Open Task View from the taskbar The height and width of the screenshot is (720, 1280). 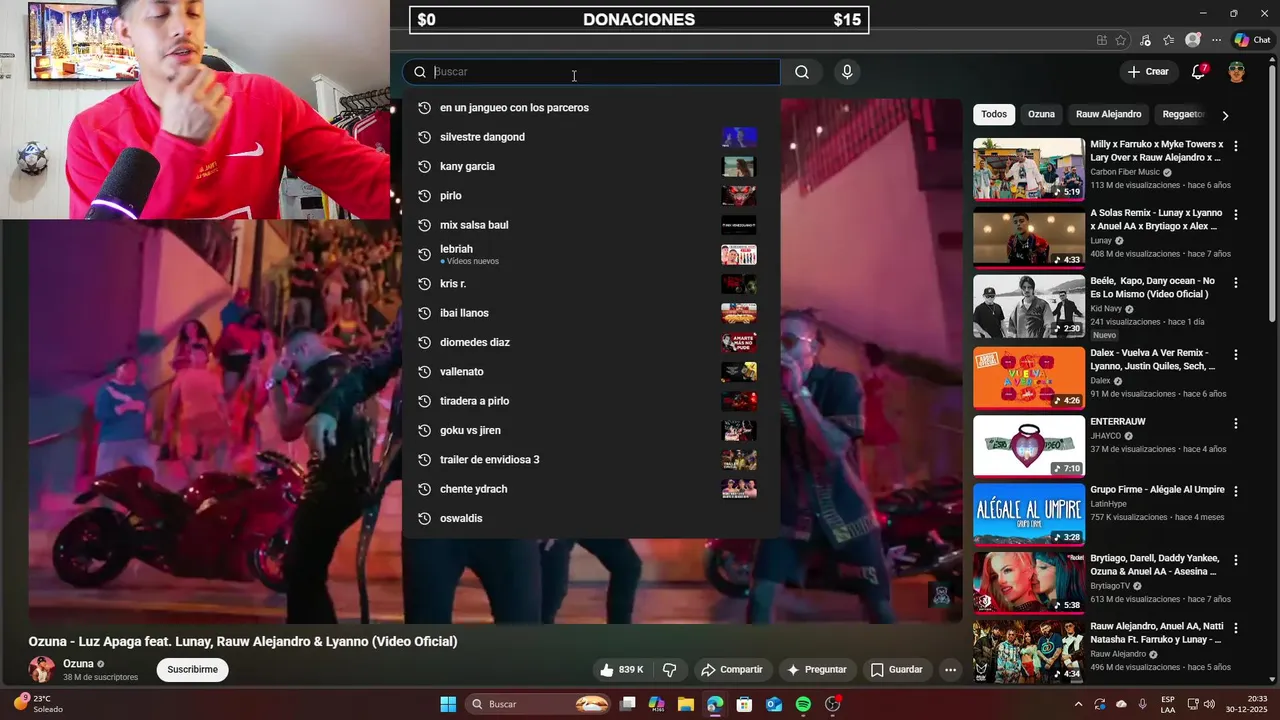[628, 704]
